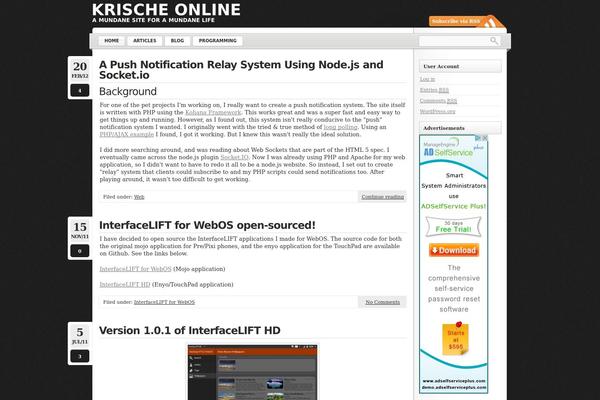
Task: Open the InterfaceLIFT for WebOS open-sourced title
Action: (207, 225)
